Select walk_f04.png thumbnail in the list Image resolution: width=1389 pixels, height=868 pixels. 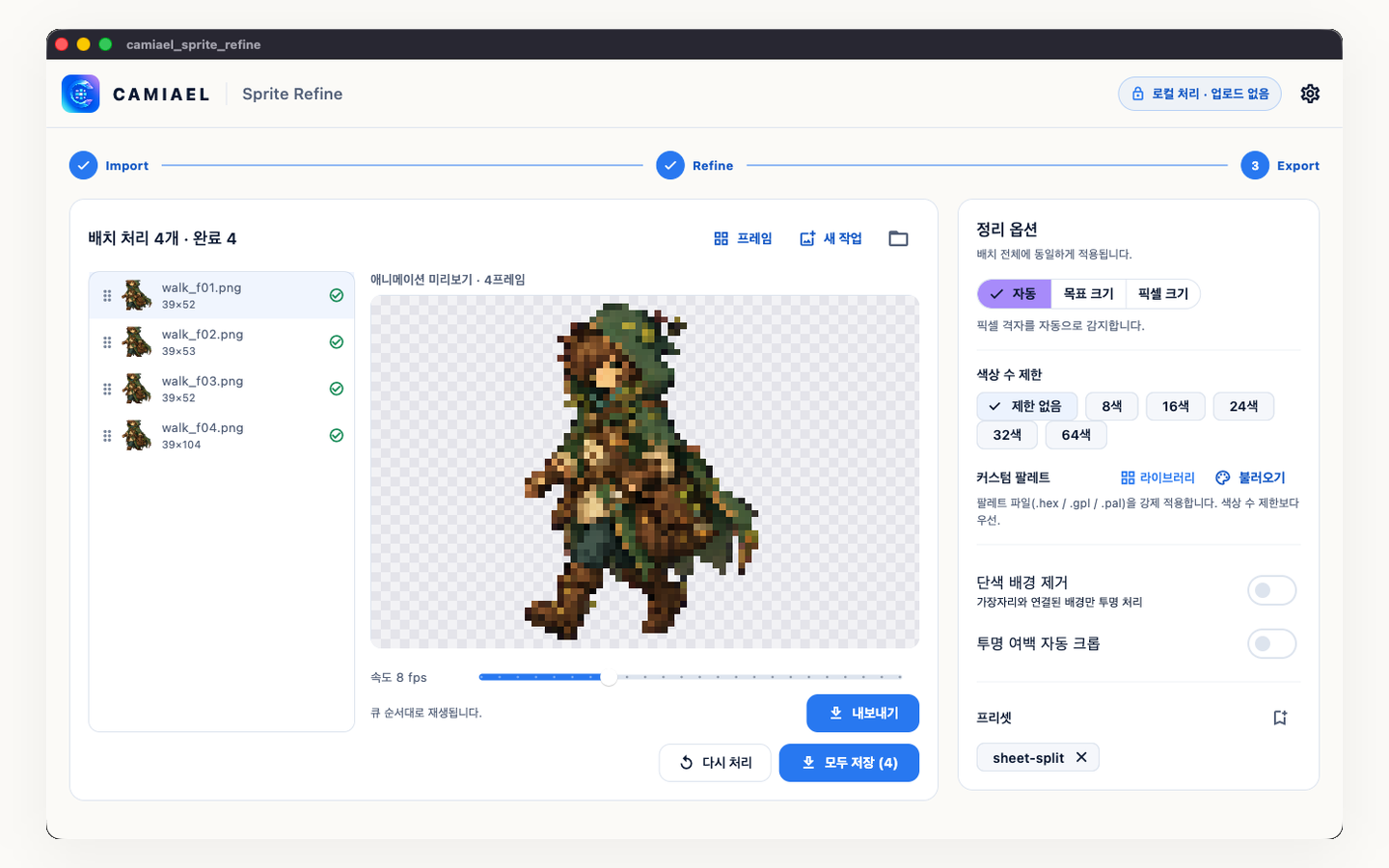pos(137,436)
